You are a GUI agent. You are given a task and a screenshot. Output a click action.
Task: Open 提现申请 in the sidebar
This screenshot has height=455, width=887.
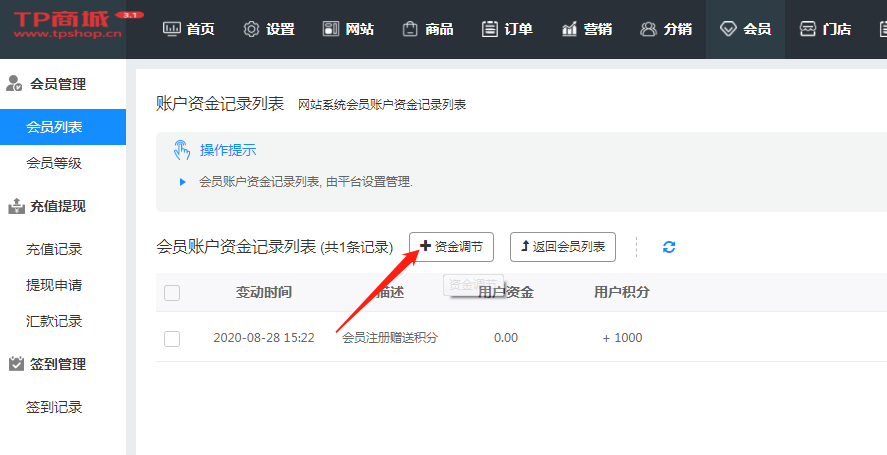(x=54, y=285)
